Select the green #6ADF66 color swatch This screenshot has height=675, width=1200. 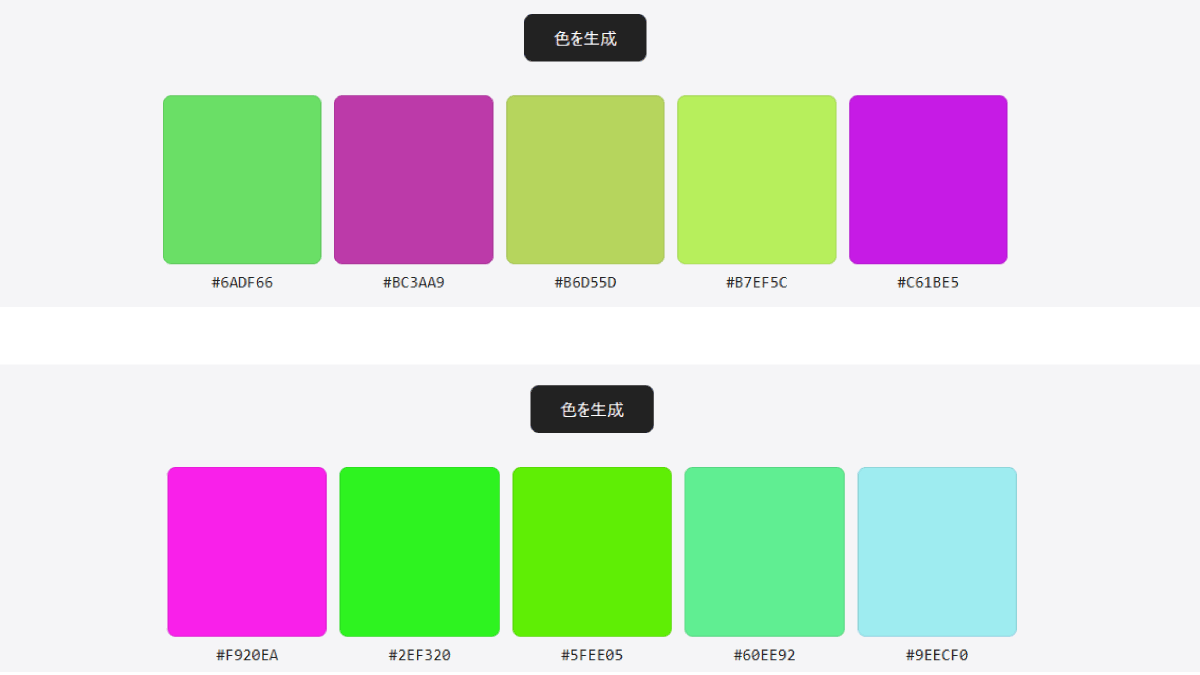(x=242, y=180)
